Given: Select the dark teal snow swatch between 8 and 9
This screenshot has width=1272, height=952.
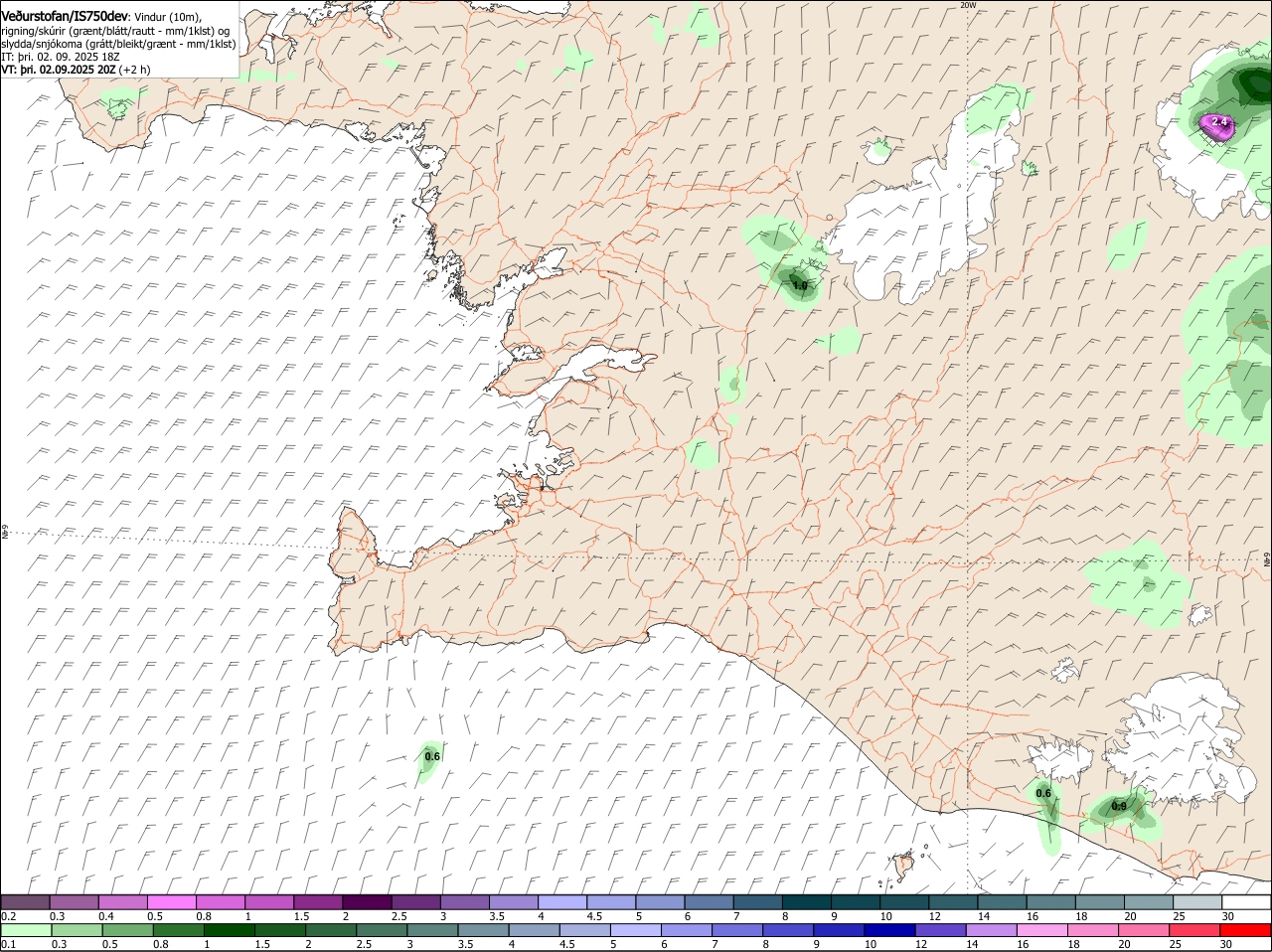Looking at the screenshot, I should pos(807,902).
